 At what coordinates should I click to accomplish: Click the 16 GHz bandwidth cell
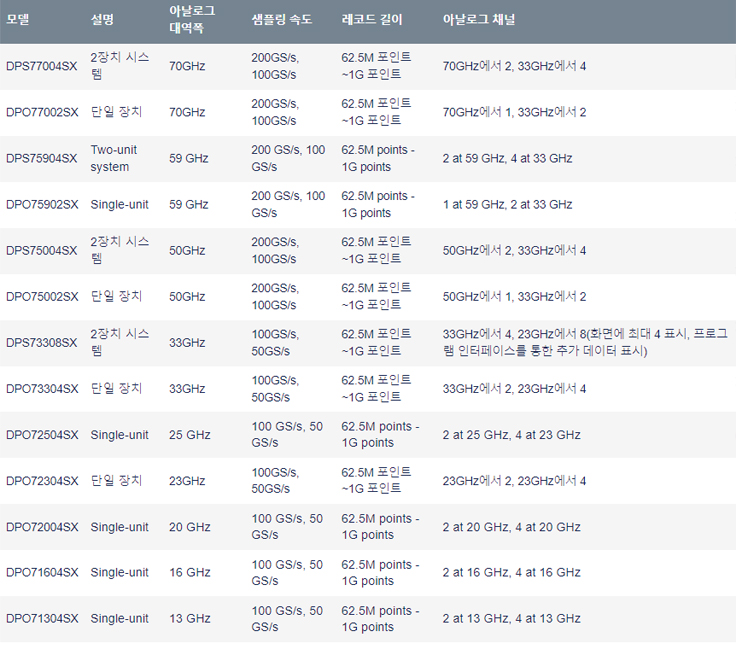[190, 573]
